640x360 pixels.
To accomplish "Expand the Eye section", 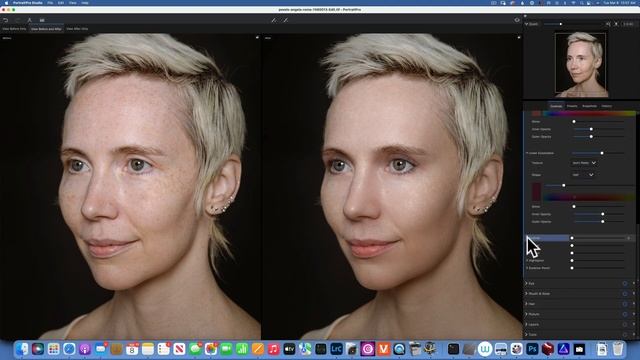I will 527,283.
